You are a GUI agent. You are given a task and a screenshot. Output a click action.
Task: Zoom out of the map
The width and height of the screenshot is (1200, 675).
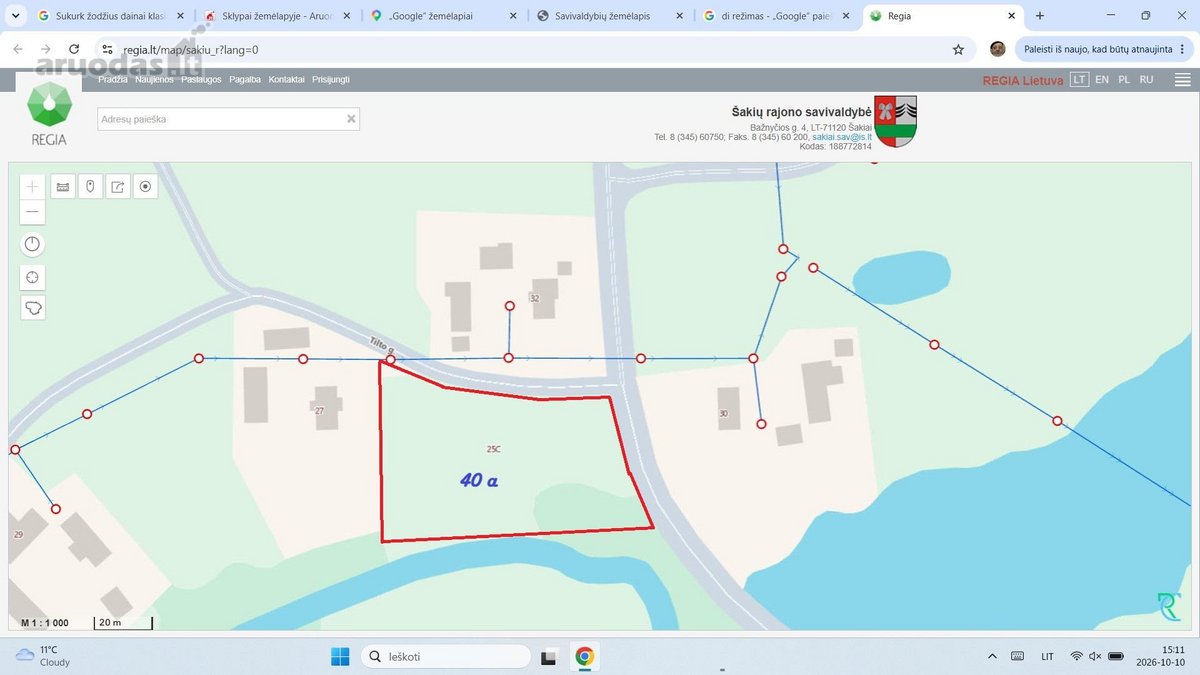point(33,211)
